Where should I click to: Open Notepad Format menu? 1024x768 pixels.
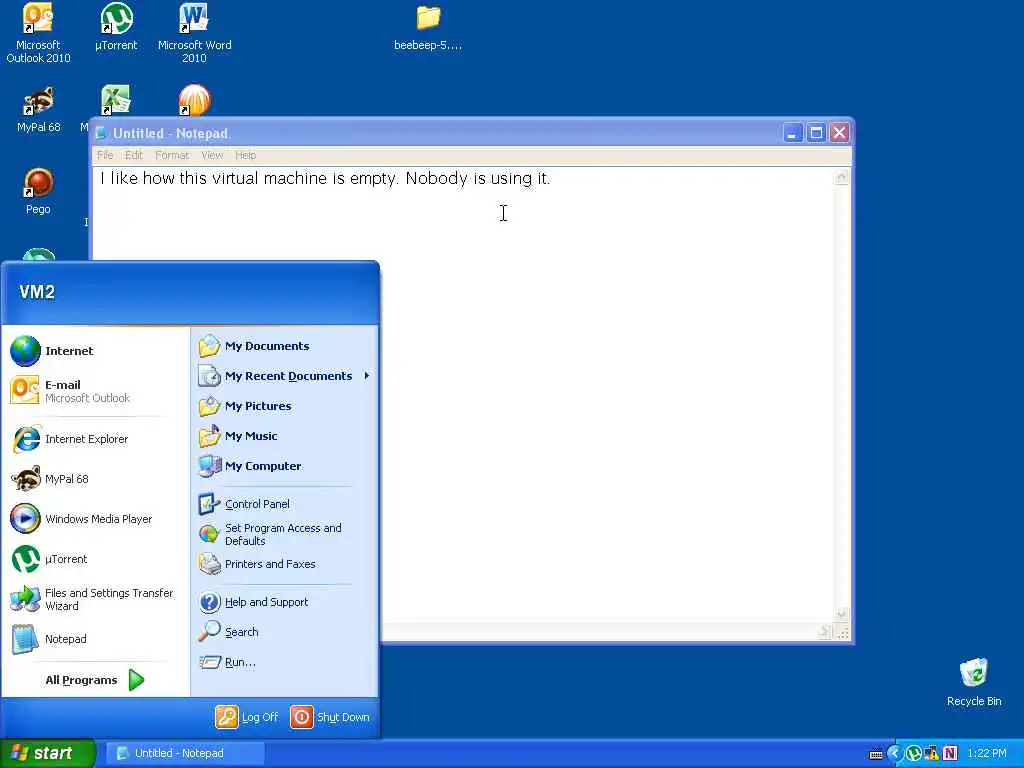pos(172,155)
